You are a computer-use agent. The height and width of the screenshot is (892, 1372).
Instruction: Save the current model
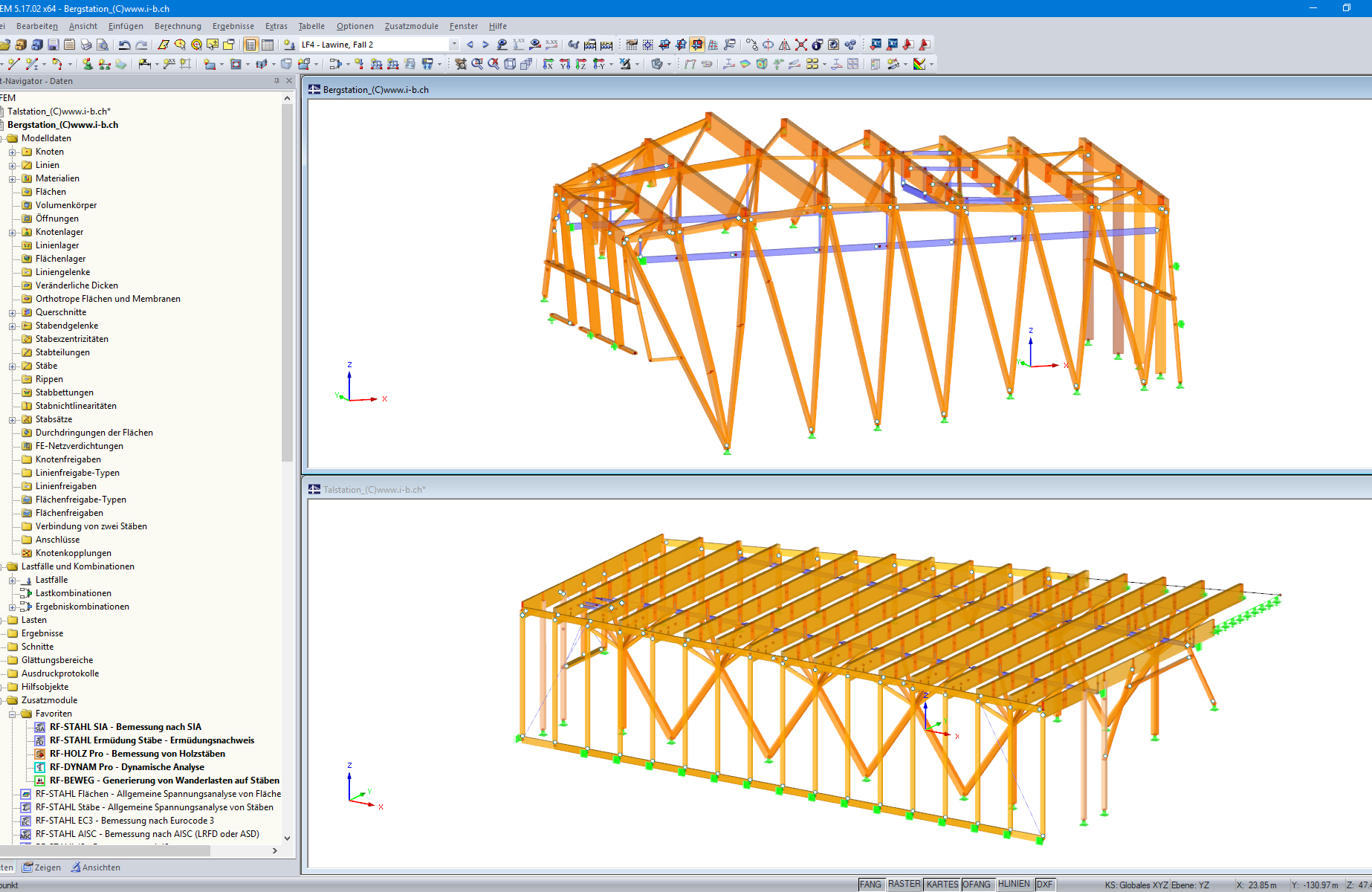pos(54,44)
